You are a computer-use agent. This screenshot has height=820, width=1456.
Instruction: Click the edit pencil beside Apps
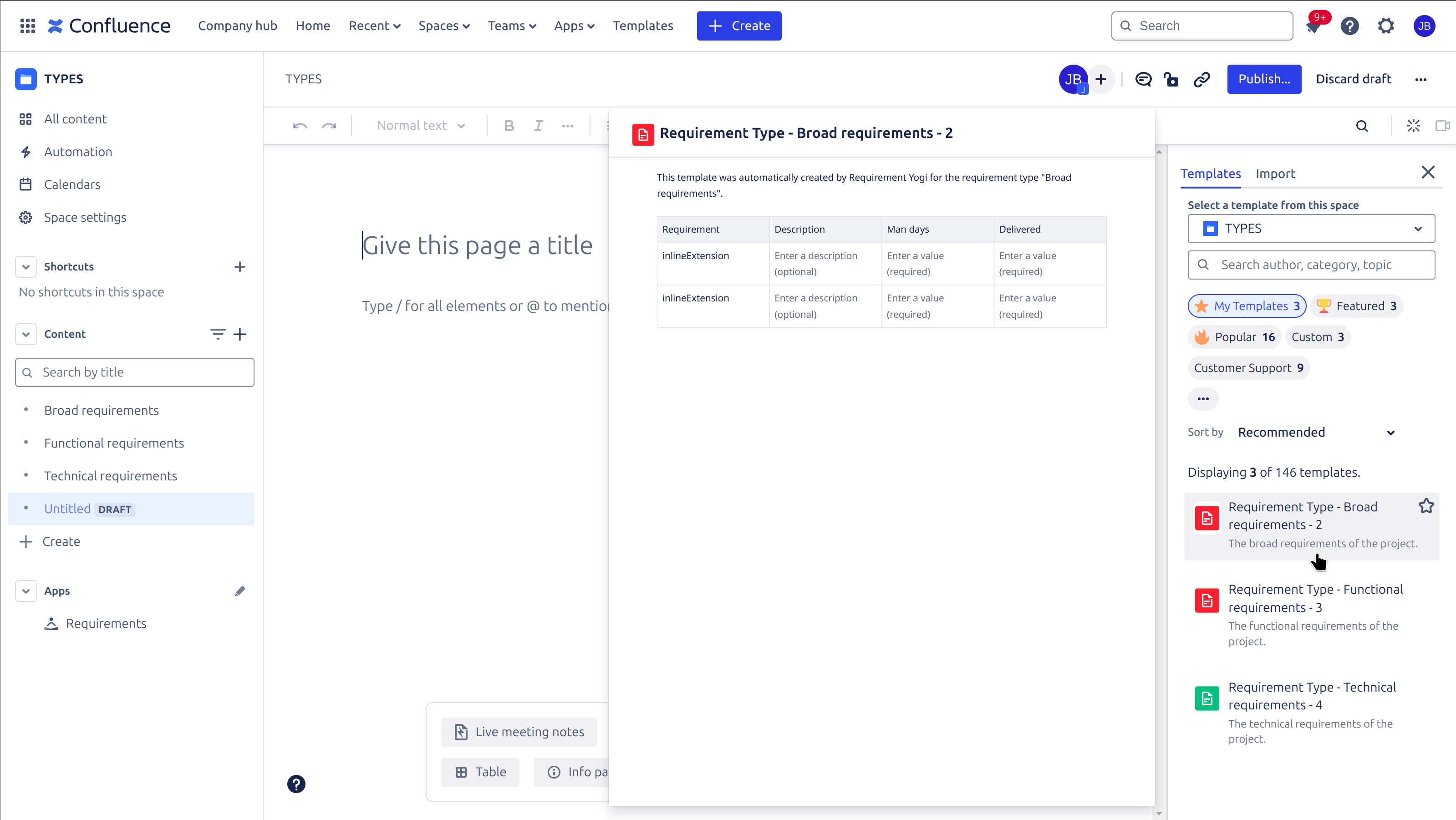(239, 591)
